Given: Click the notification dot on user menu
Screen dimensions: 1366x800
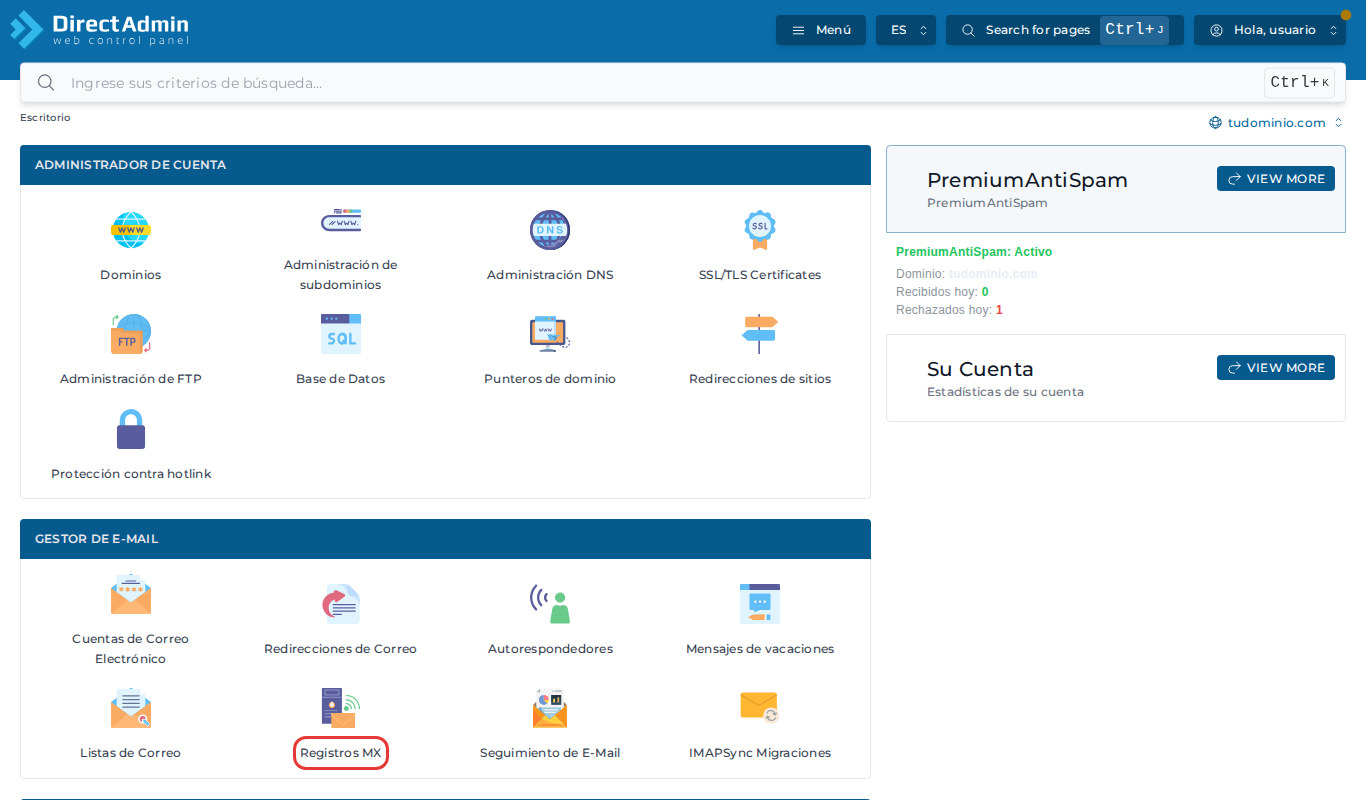Looking at the screenshot, I should click(1346, 15).
